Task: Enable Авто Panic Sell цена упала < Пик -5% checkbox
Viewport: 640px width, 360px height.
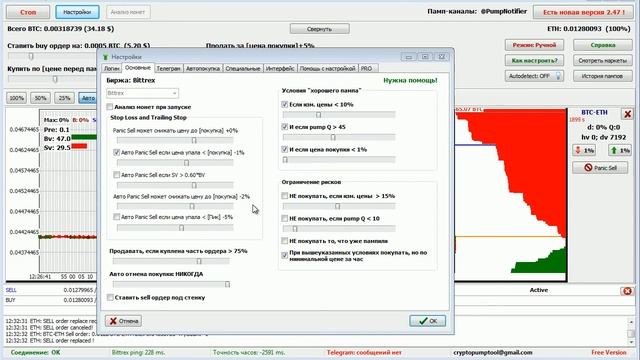Action: tap(117, 217)
